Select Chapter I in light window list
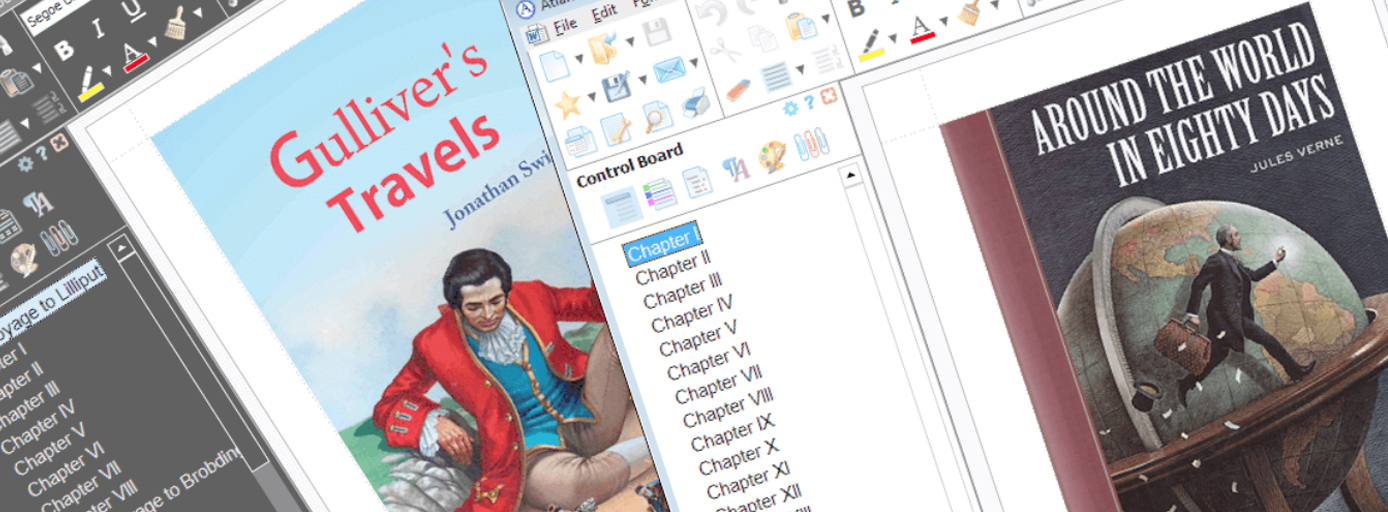 tap(662, 243)
